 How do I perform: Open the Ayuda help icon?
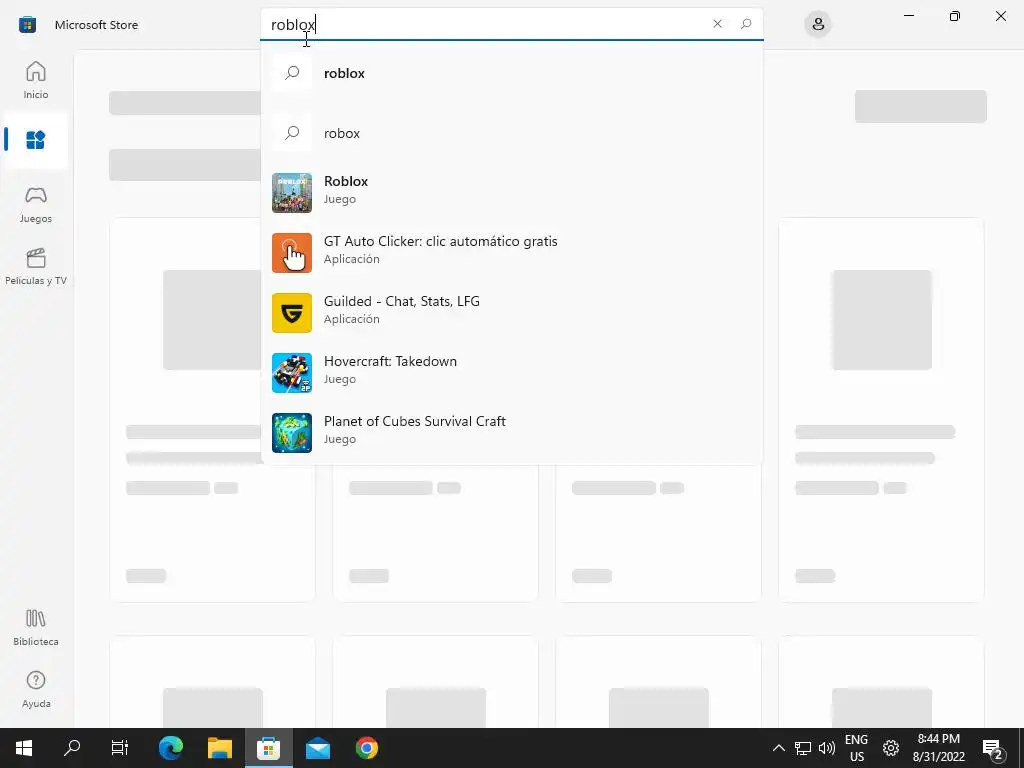pyautogui.click(x=36, y=690)
